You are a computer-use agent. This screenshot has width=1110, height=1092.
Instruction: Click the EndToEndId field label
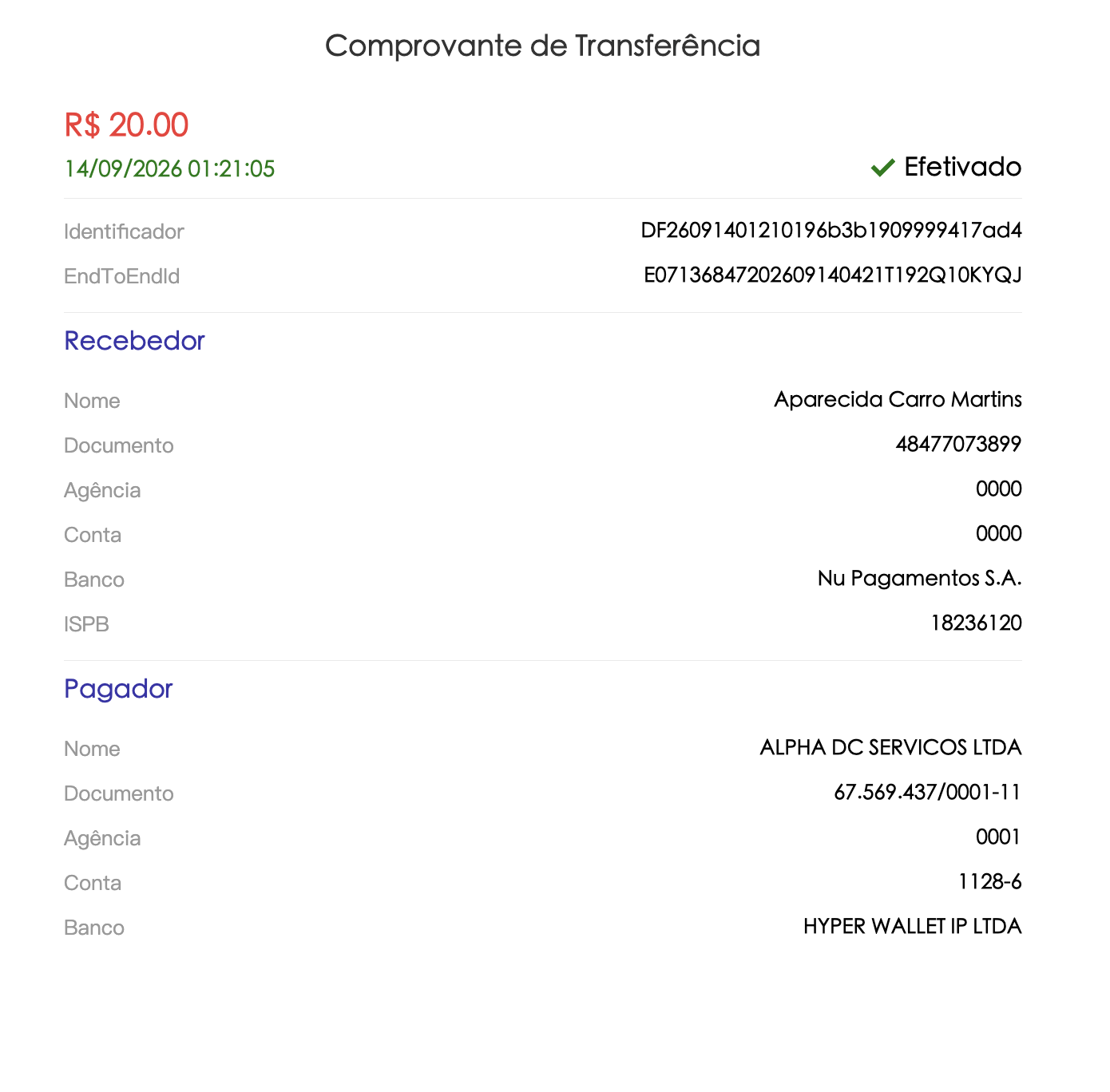122,277
